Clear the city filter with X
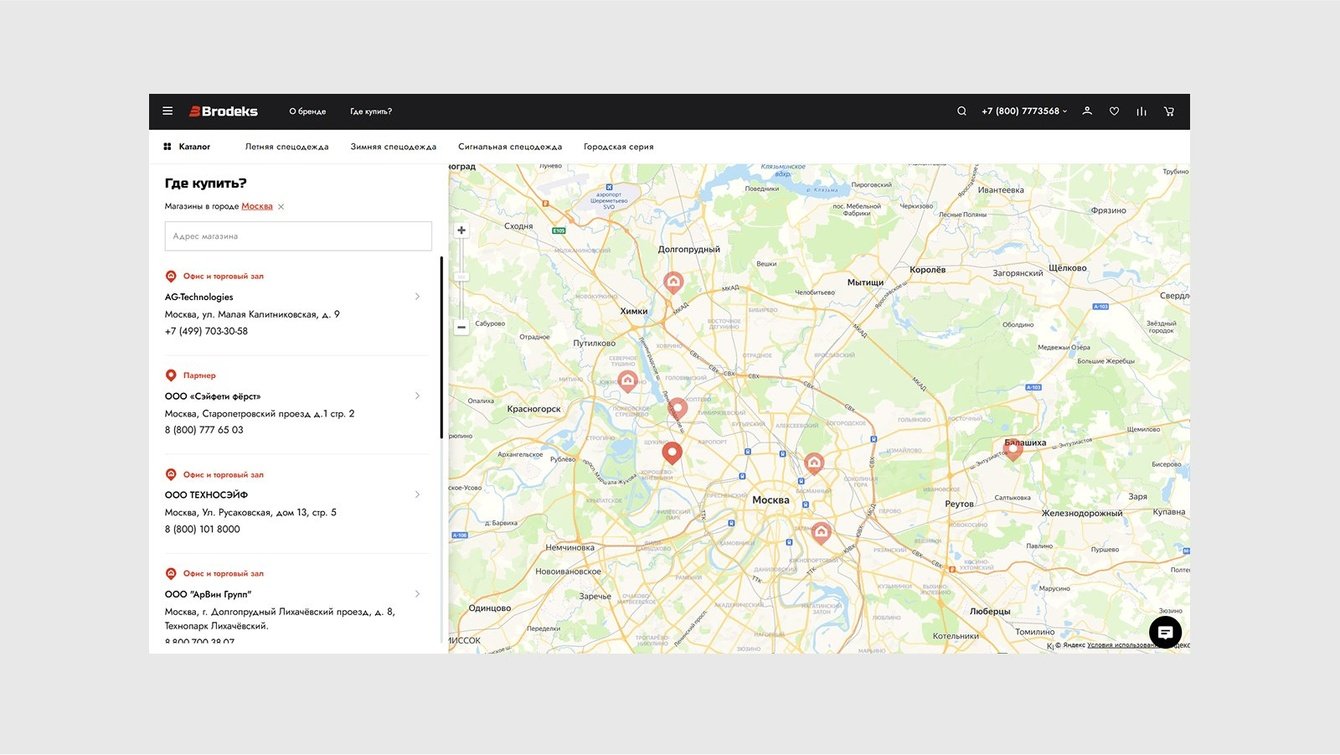This screenshot has width=1340, height=755. pyautogui.click(x=281, y=207)
